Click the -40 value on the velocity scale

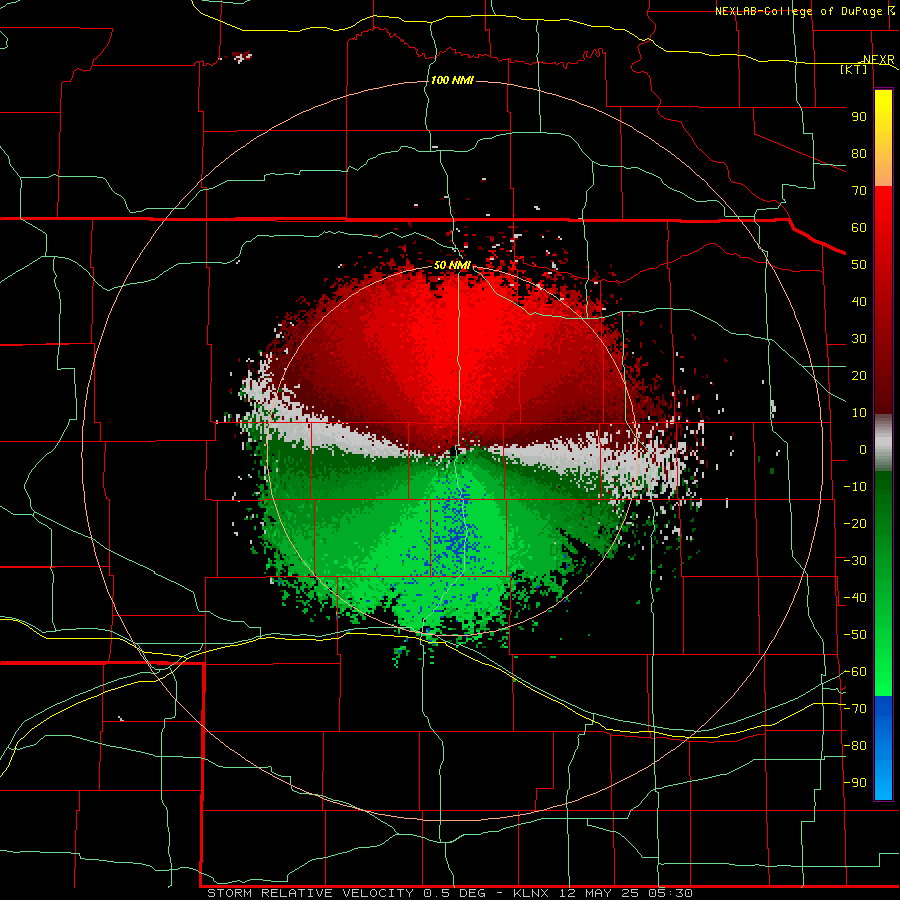(x=855, y=598)
